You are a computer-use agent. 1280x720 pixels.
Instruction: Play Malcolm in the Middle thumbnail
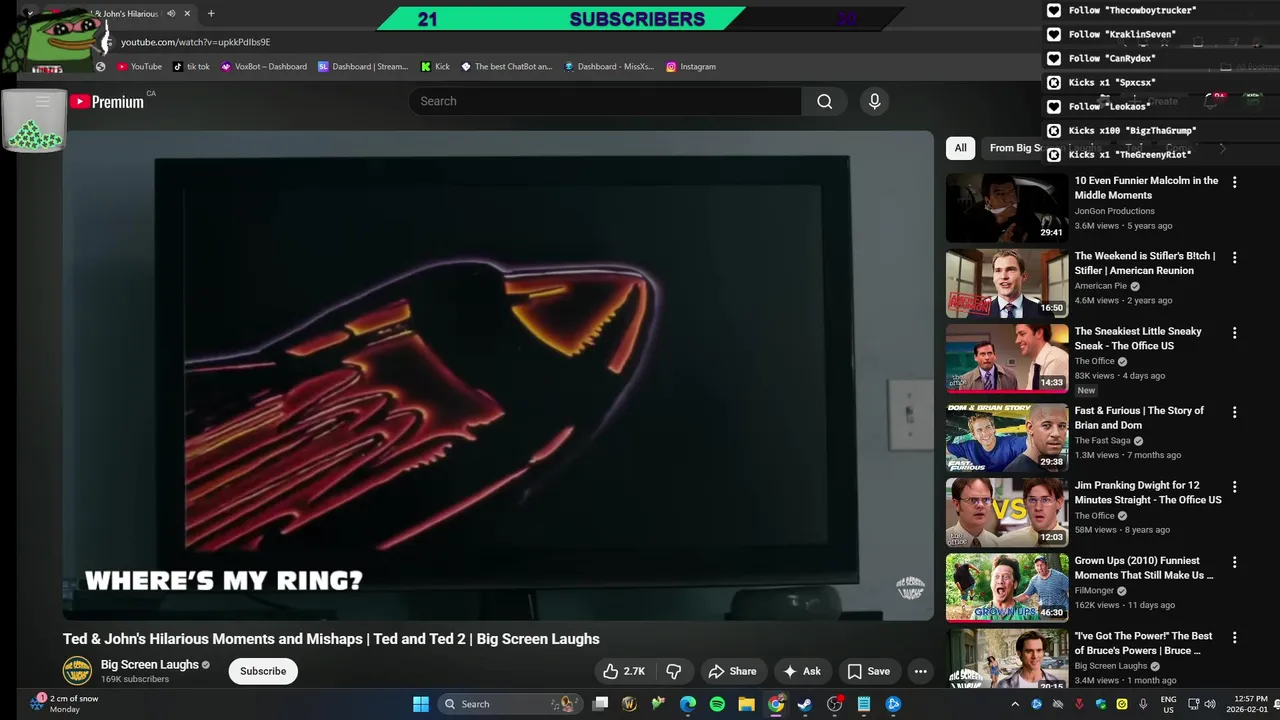click(x=1007, y=208)
